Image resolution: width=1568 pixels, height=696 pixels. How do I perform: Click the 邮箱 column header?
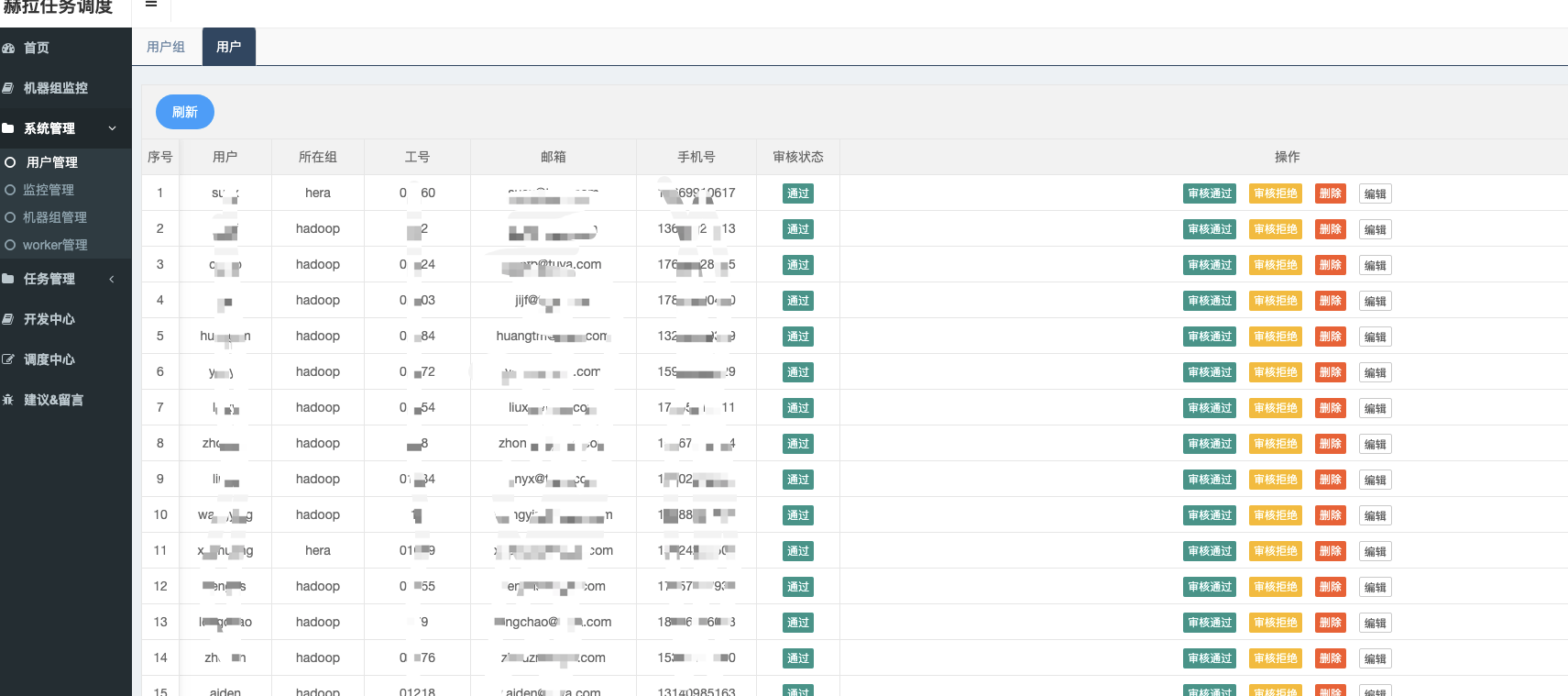pyautogui.click(x=554, y=157)
